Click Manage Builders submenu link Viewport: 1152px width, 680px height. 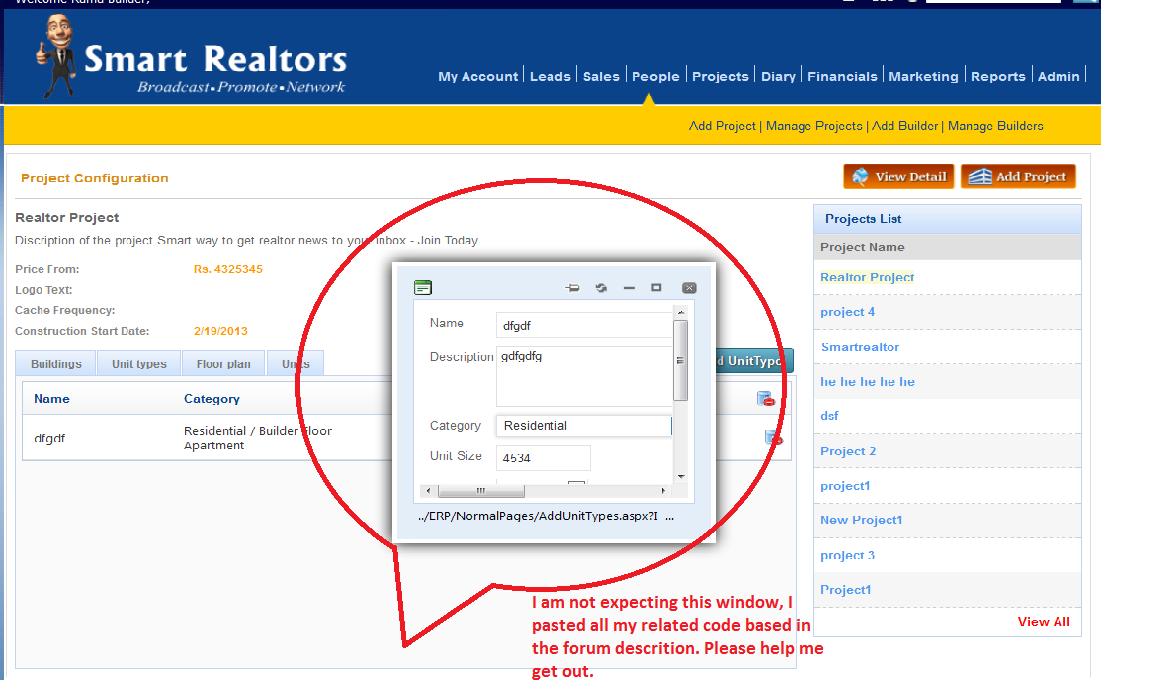click(996, 126)
